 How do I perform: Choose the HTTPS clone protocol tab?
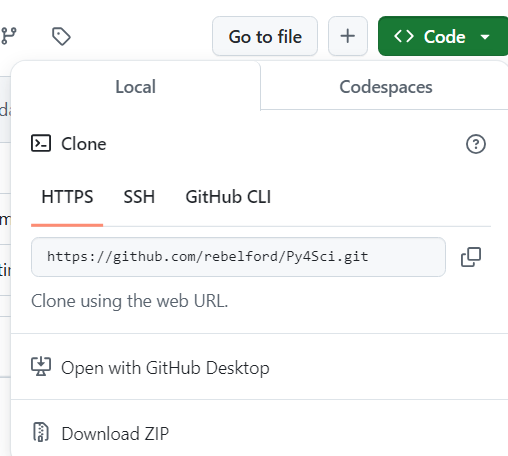coord(67,197)
